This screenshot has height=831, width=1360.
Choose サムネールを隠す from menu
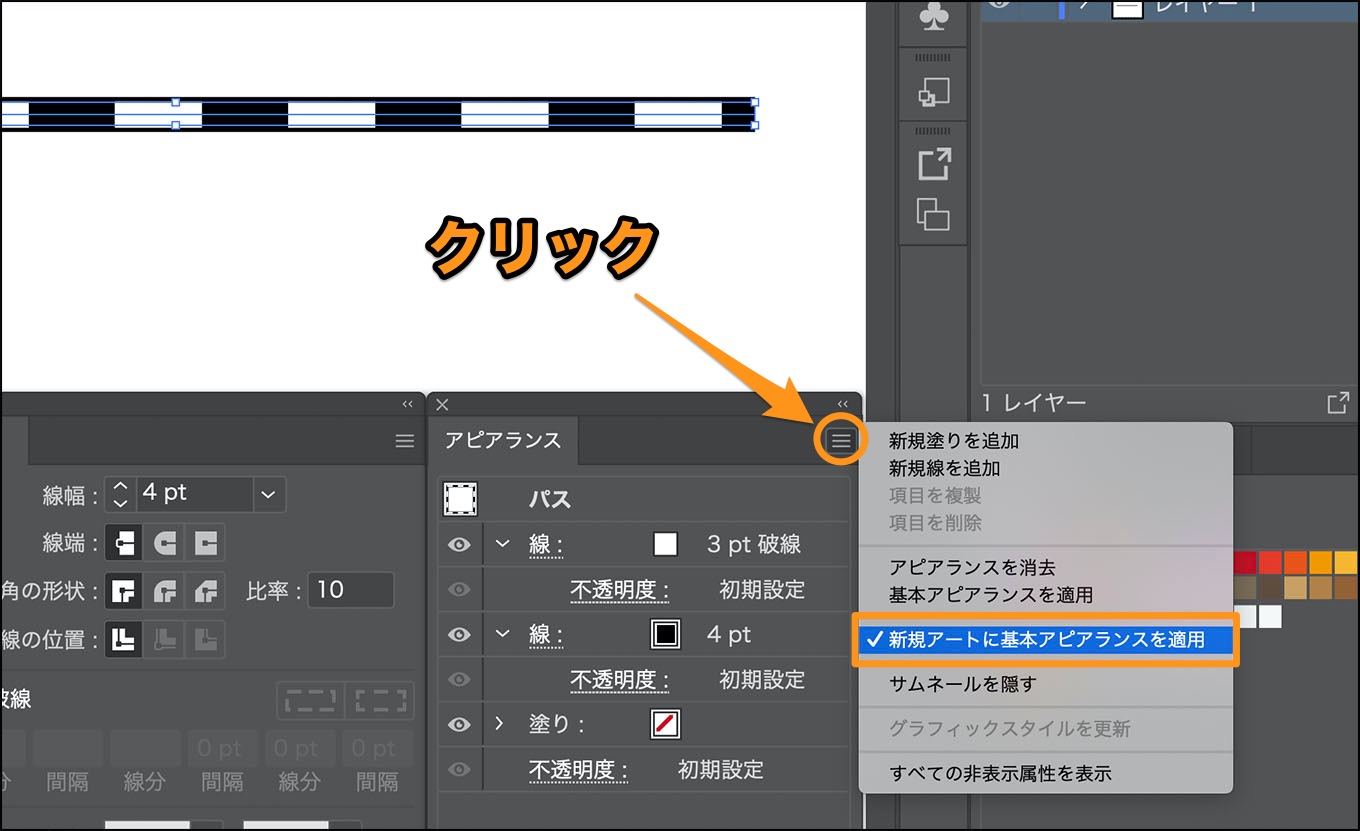[963, 684]
